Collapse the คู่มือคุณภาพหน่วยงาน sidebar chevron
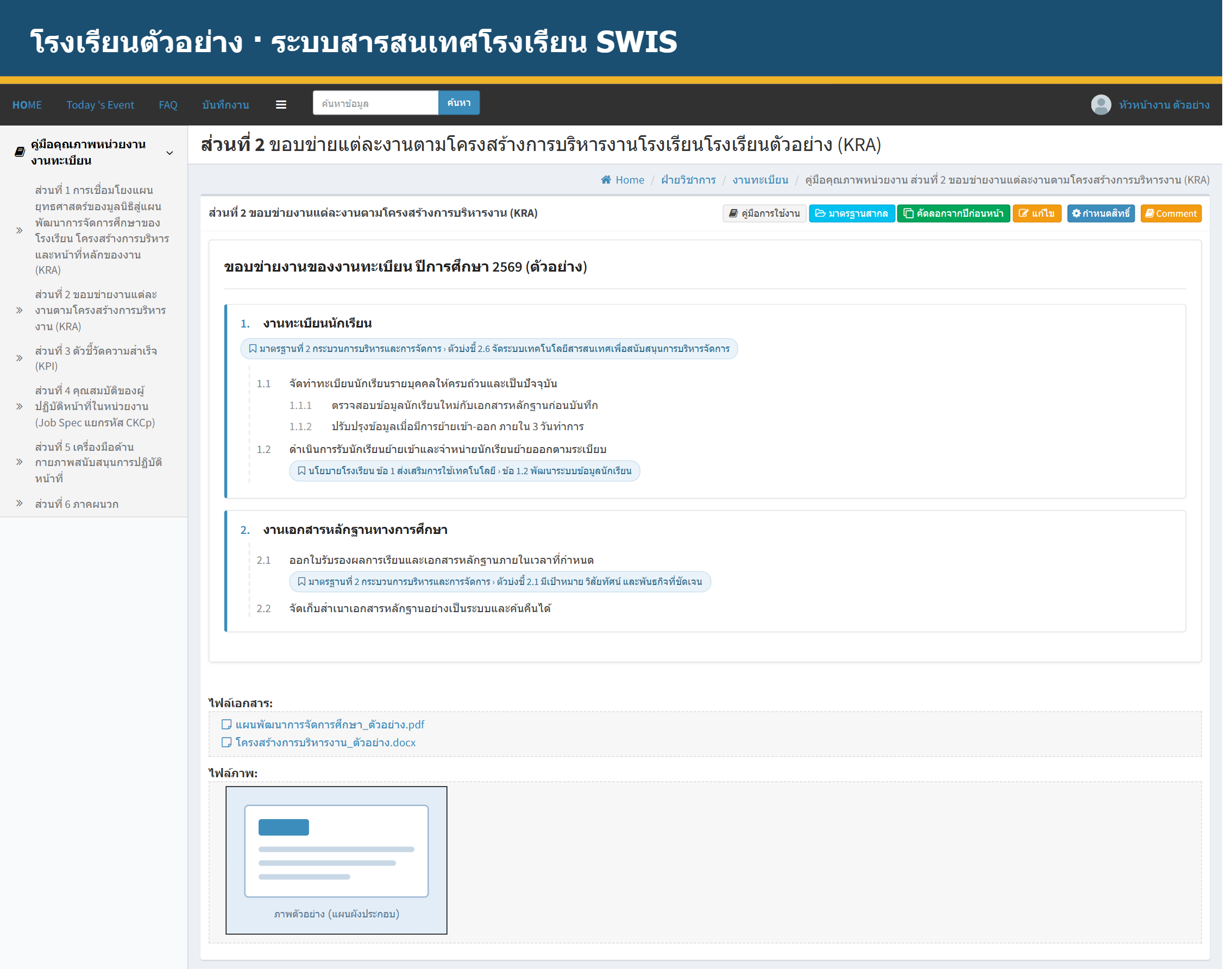 169,153
